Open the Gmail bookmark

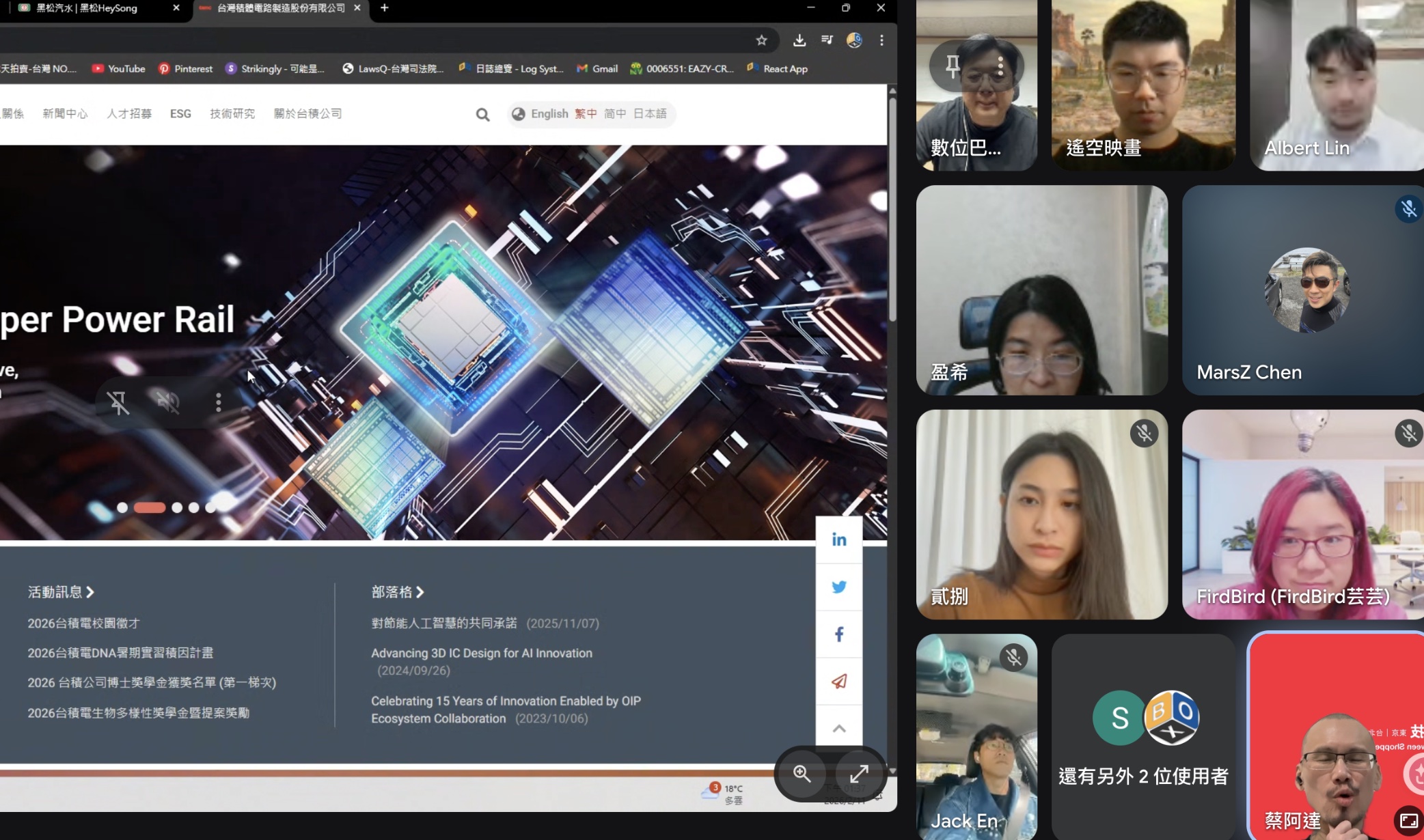click(597, 68)
